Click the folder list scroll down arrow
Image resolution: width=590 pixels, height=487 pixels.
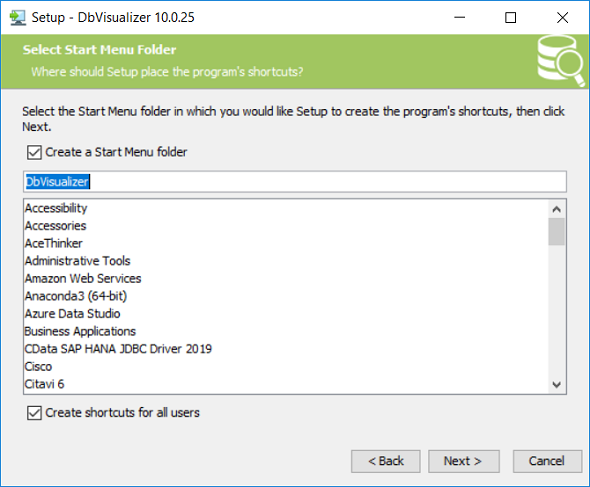coord(557,384)
